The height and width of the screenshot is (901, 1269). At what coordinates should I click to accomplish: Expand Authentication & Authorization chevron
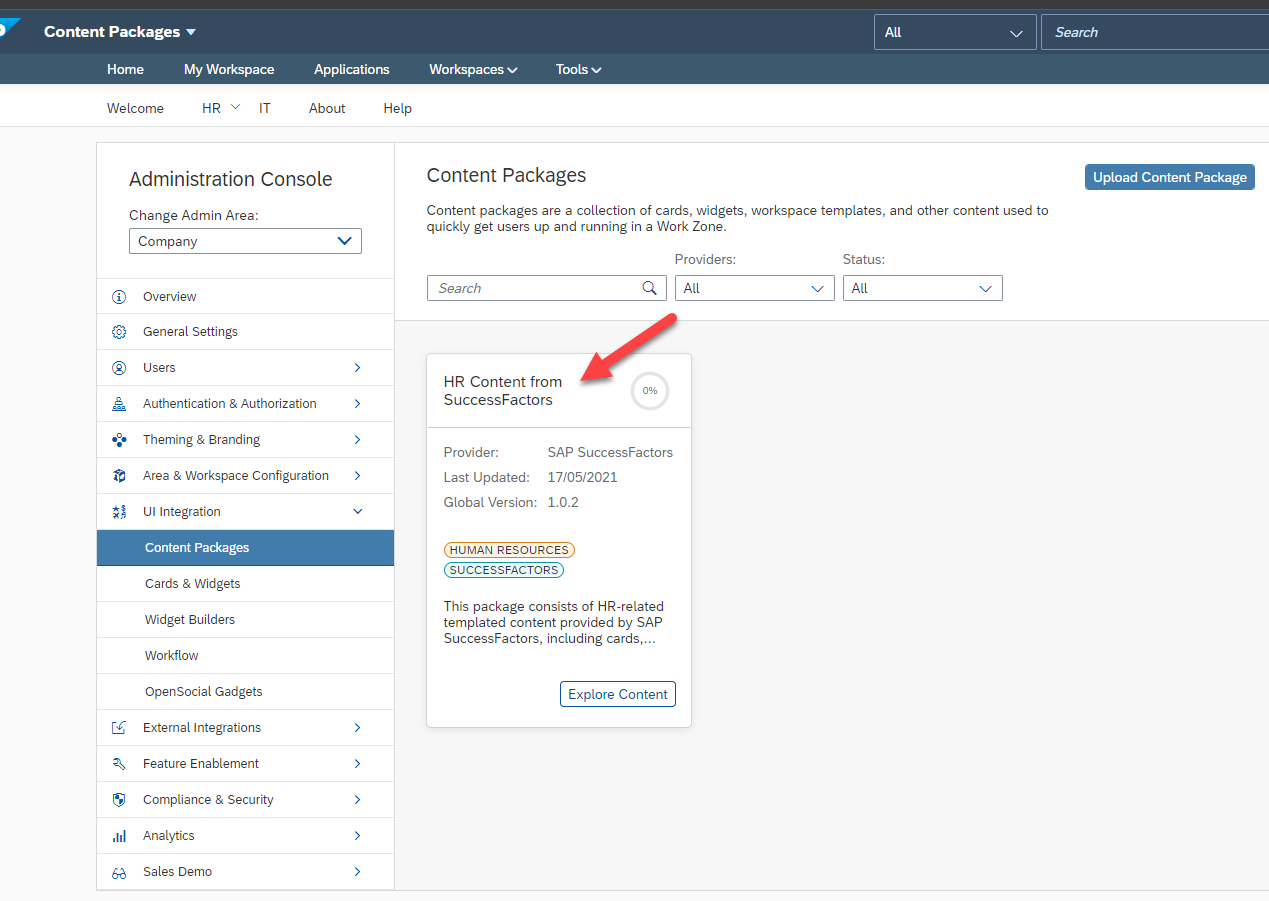(357, 404)
